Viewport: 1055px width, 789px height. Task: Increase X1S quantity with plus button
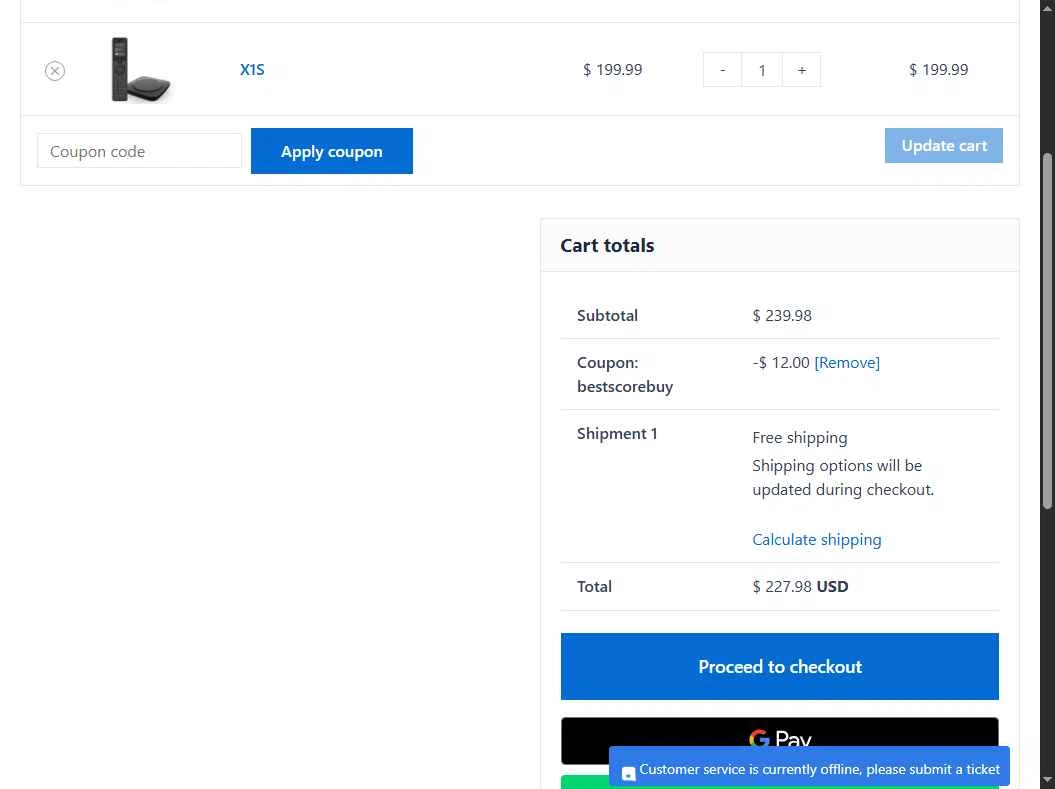(x=801, y=70)
